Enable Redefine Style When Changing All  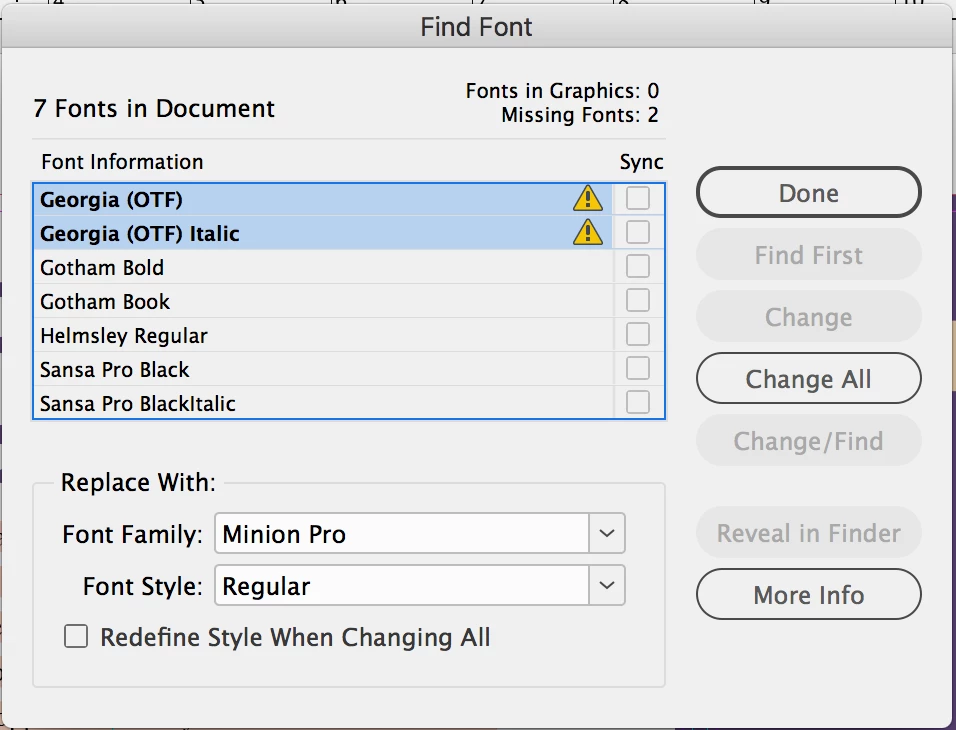click(76, 636)
